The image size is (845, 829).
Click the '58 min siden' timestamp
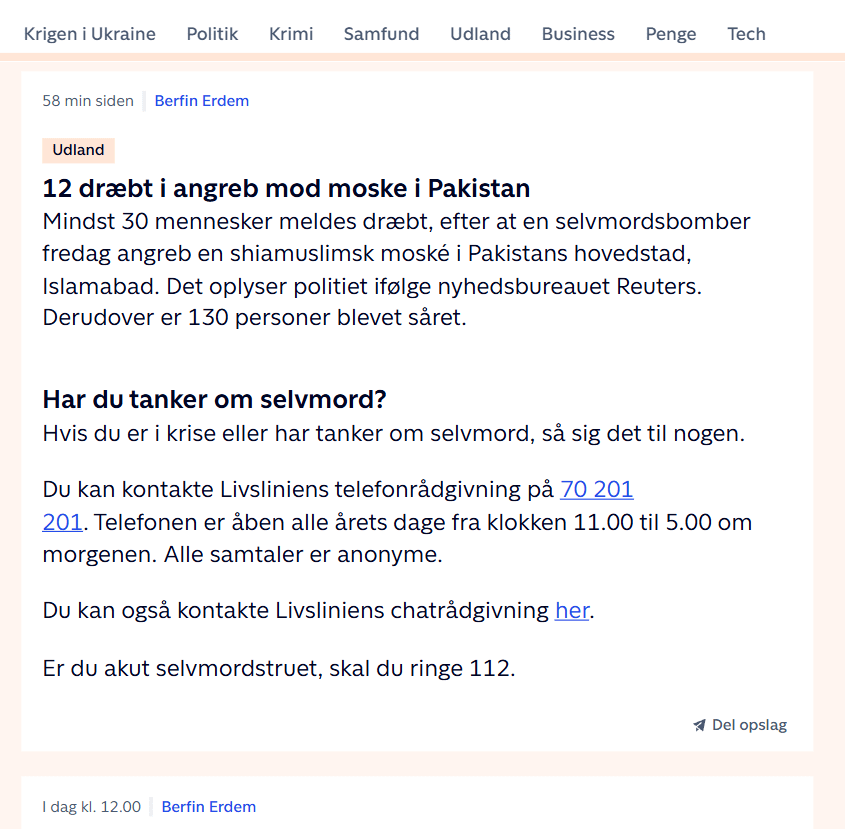point(88,101)
